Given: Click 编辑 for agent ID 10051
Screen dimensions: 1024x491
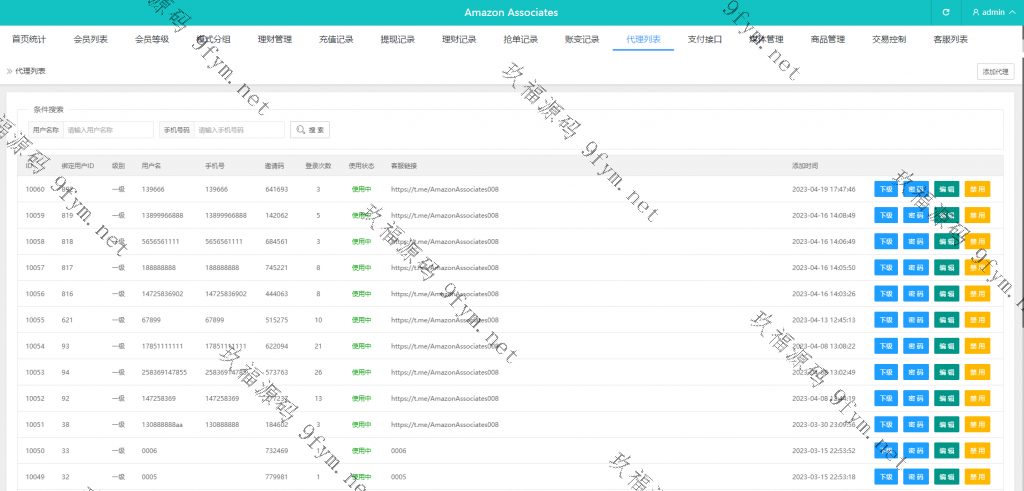Looking at the screenshot, I should point(946,424).
